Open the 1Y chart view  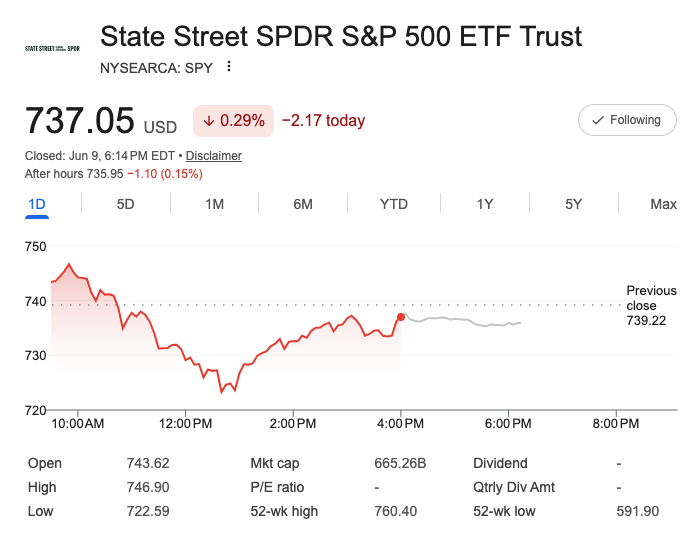point(485,204)
